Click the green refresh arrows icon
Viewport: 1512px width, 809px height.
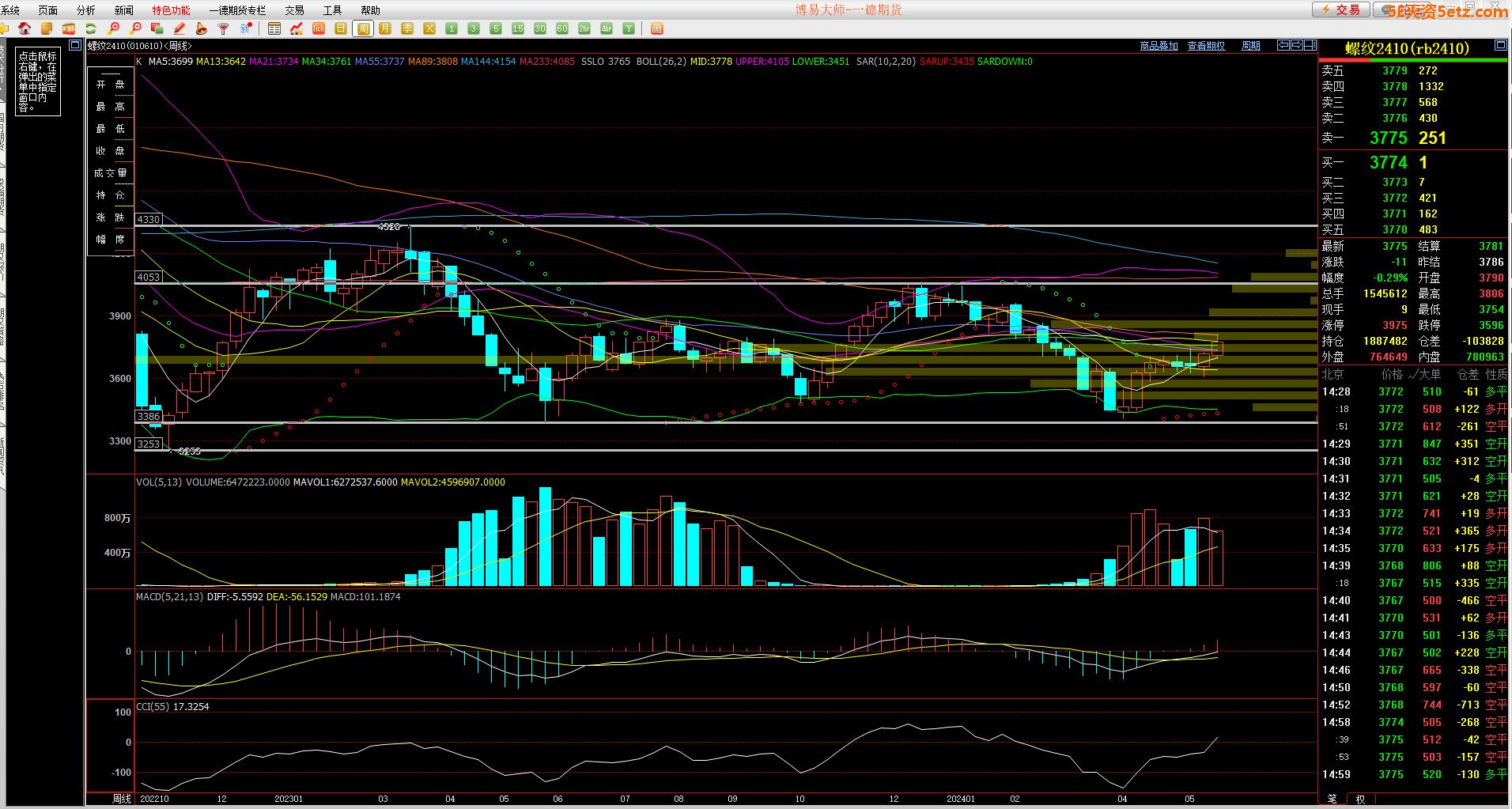pyautogui.click(x=91, y=28)
